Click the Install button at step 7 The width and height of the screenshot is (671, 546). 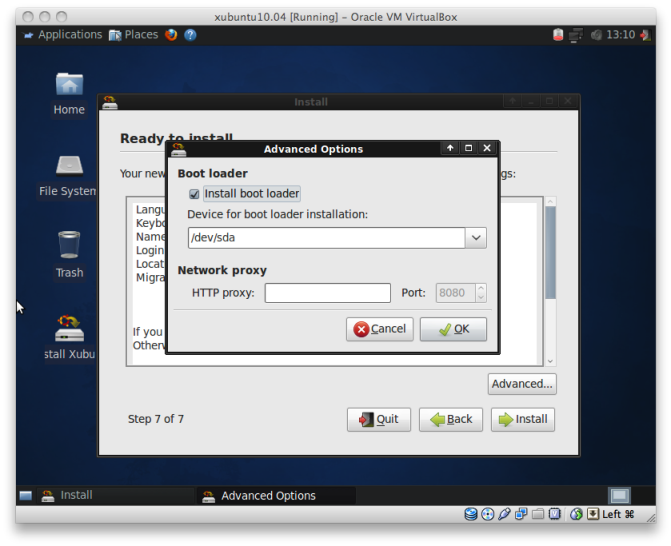pyautogui.click(x=523, y=419)
